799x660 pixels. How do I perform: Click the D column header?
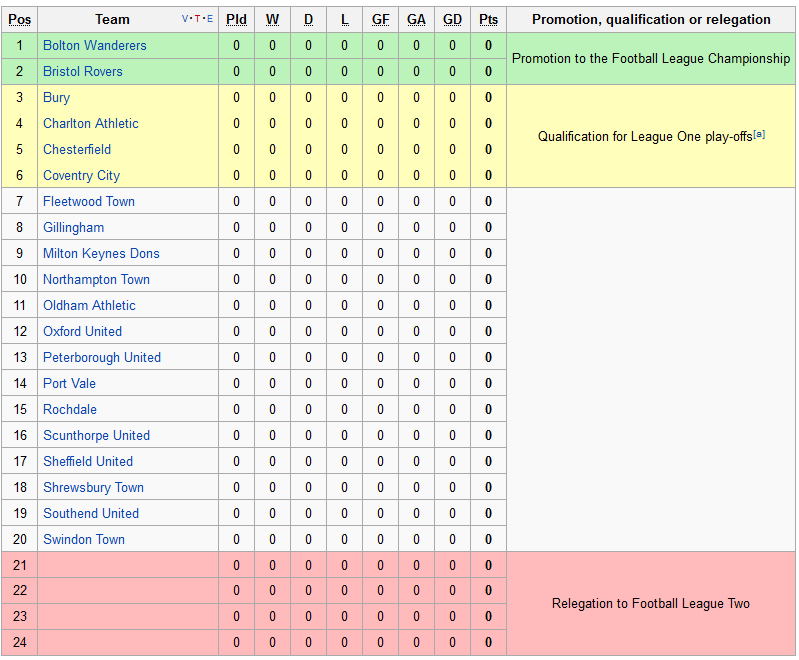coord(308,19)
